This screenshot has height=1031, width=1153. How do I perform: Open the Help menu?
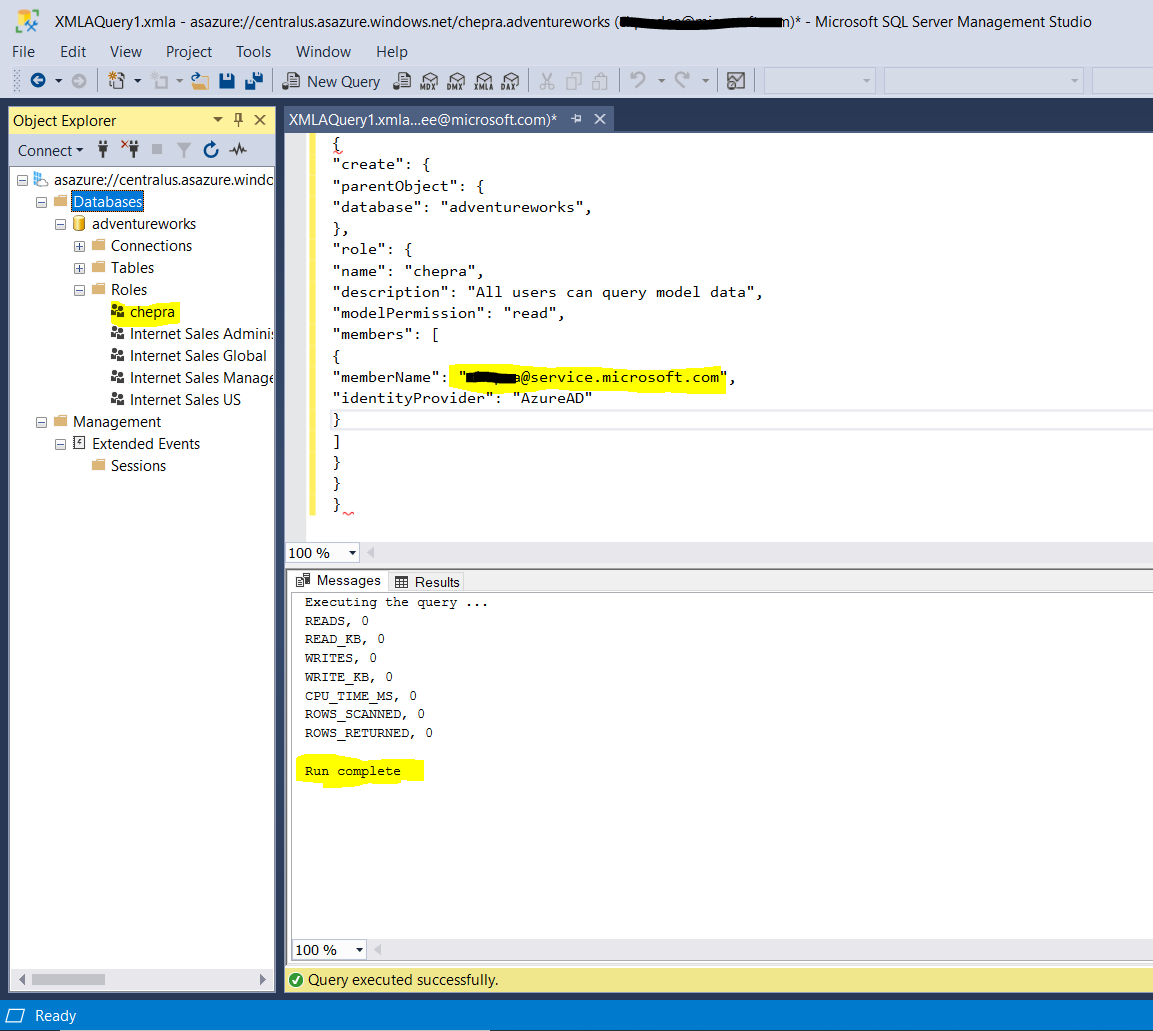(392, 51)
